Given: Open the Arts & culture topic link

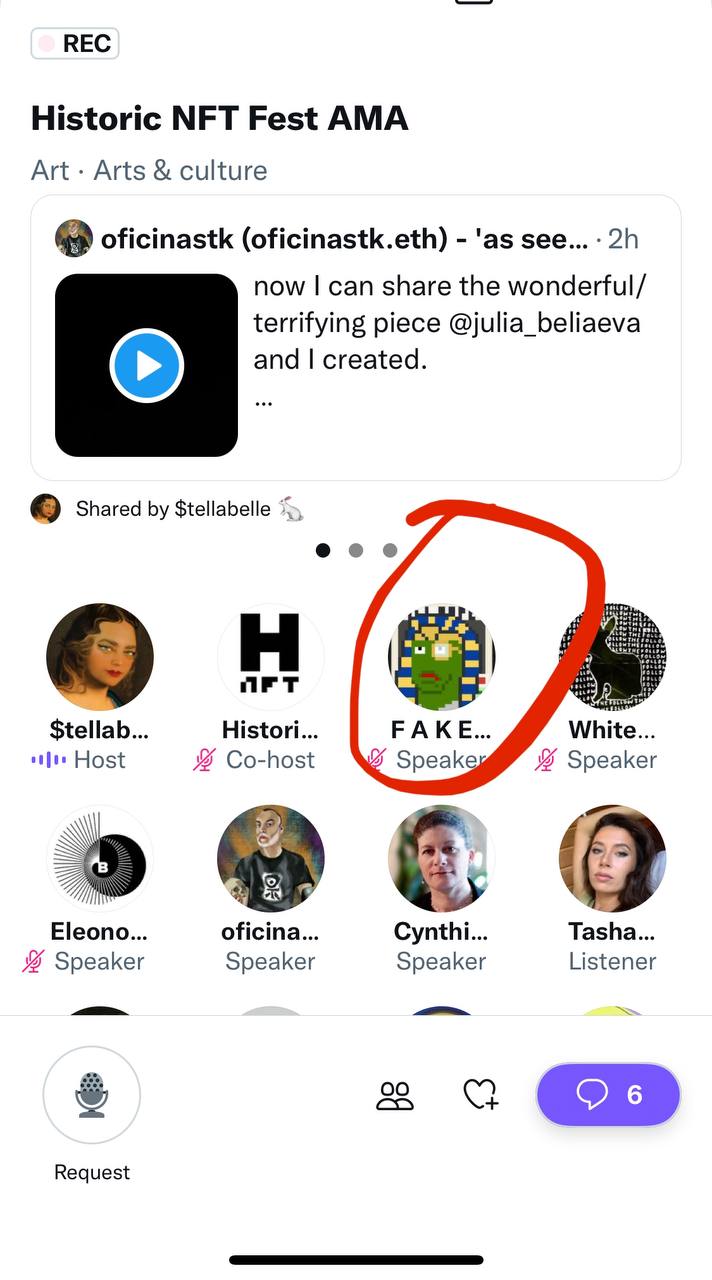Looking at the screenshot, I should (180, 170).
